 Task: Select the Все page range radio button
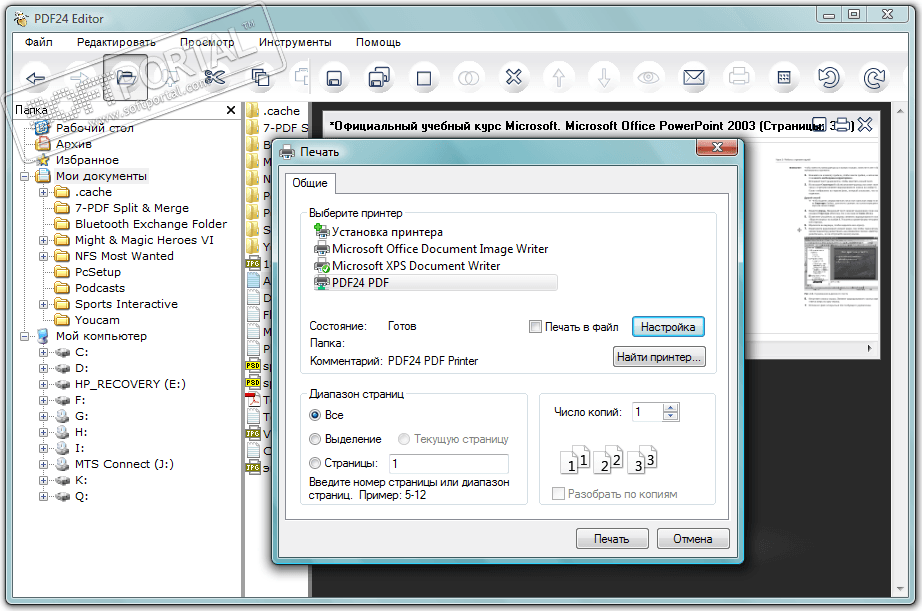pyautogui.click(x=315, y=415)
